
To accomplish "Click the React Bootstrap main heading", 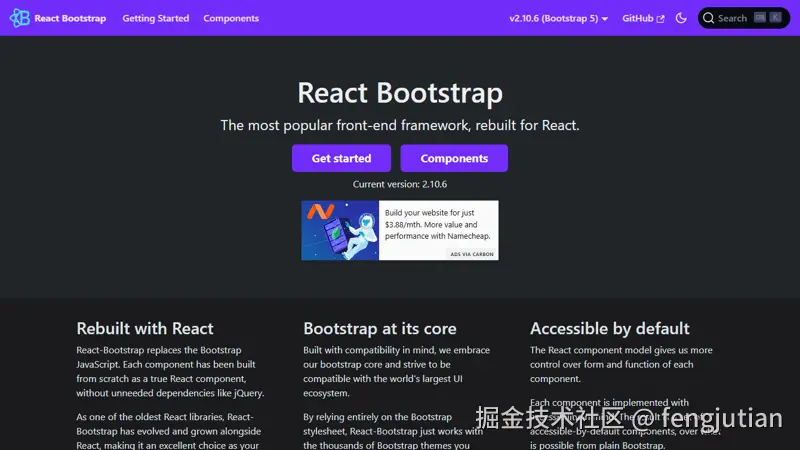I will (x=400, y=93).
